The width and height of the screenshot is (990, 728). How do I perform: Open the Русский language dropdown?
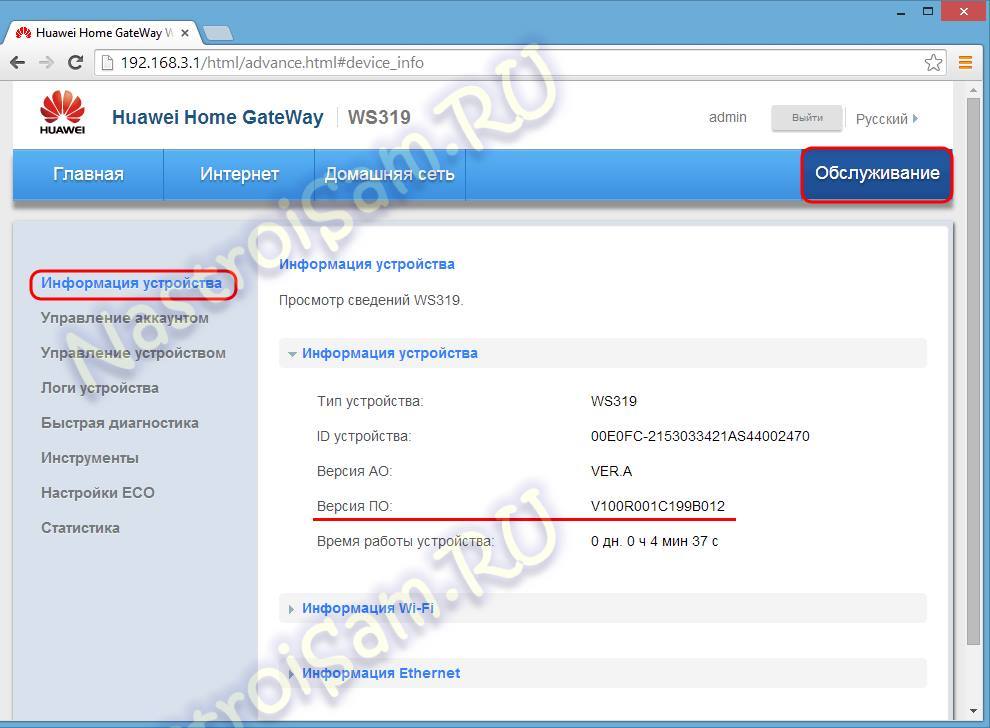(886, 118)
